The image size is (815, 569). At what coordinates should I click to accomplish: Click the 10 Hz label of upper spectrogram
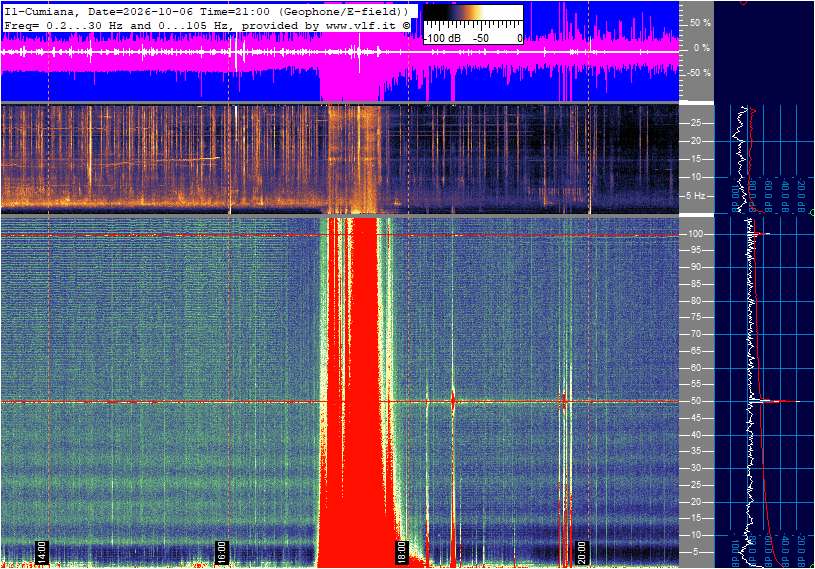click(695, 177)
